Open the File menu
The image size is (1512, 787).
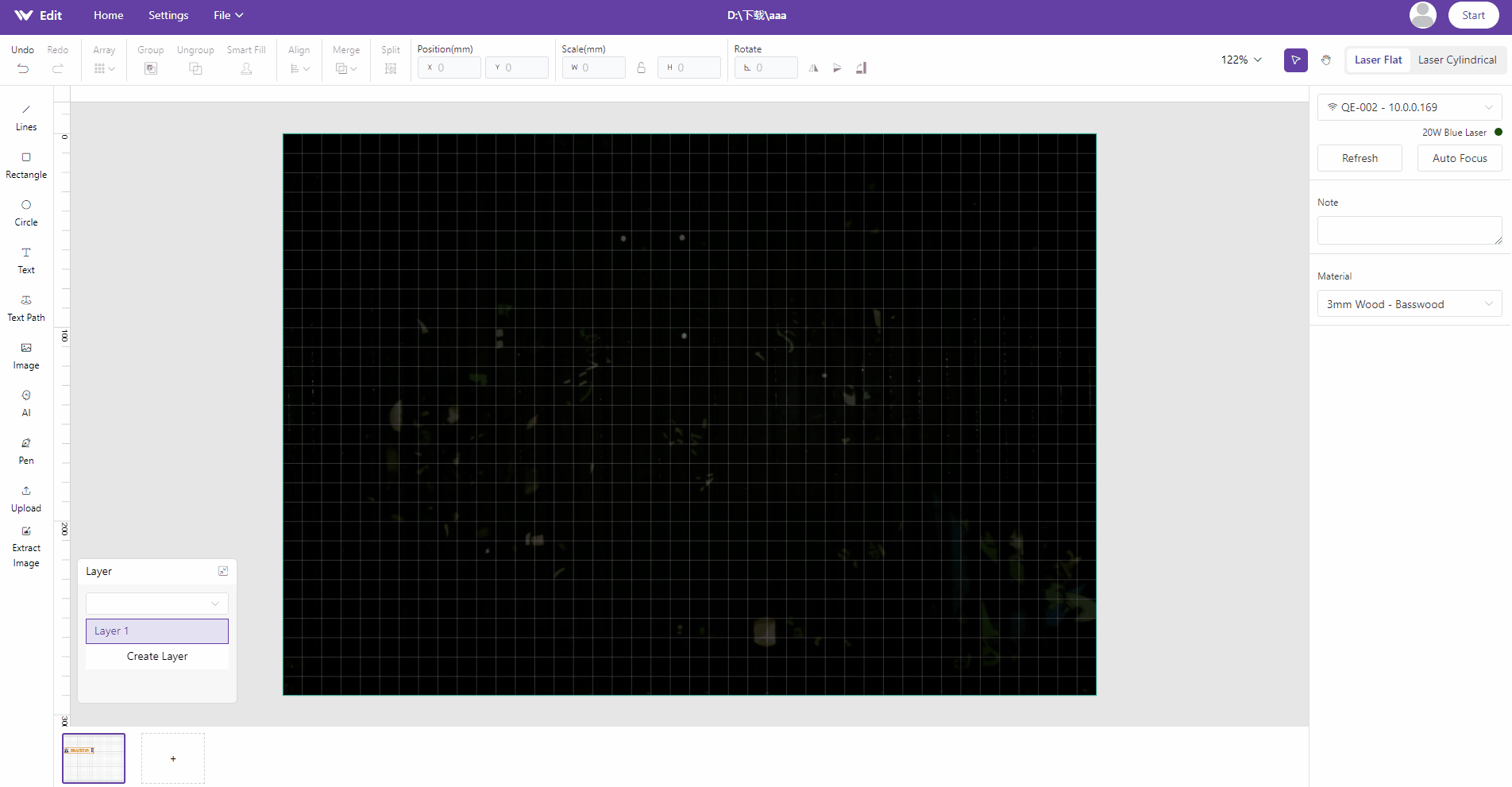tap(228, 15)
